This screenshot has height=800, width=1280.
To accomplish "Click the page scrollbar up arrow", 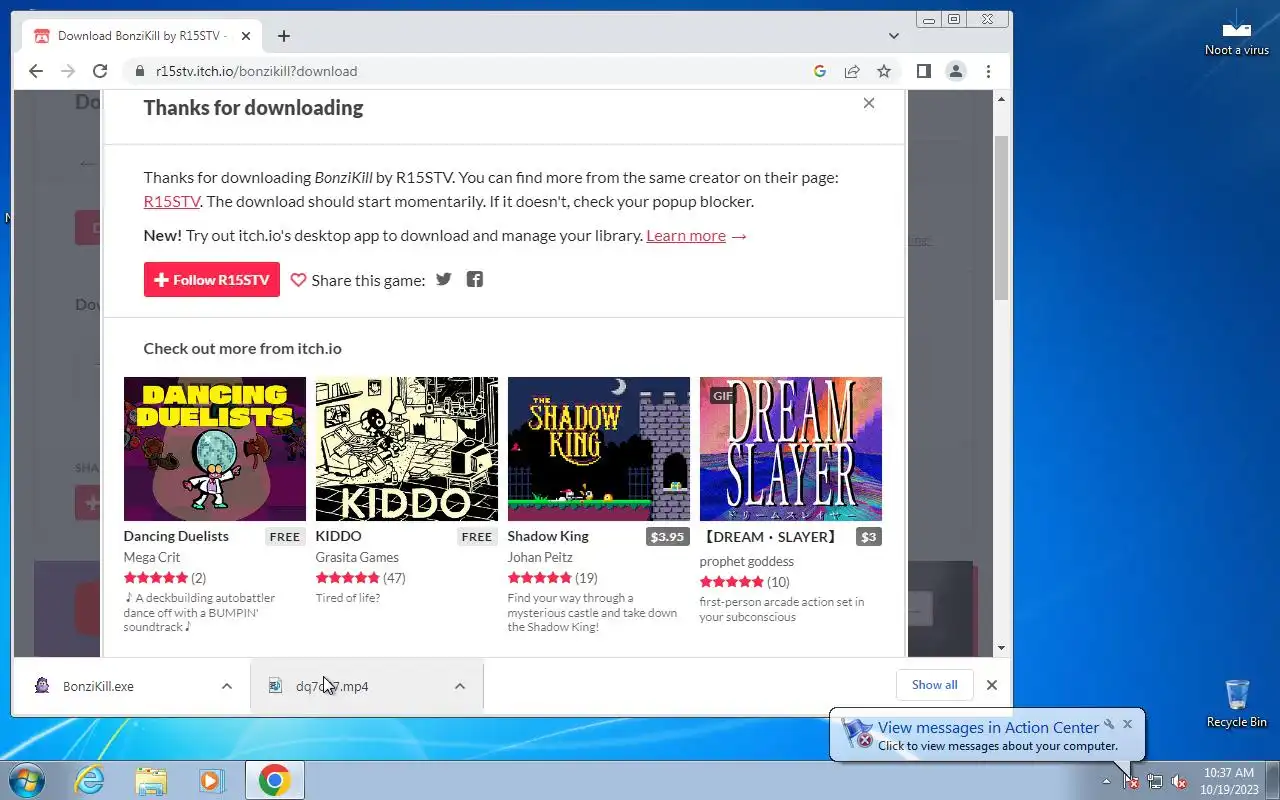I will pyautogui.click(x=1001, y=99).
